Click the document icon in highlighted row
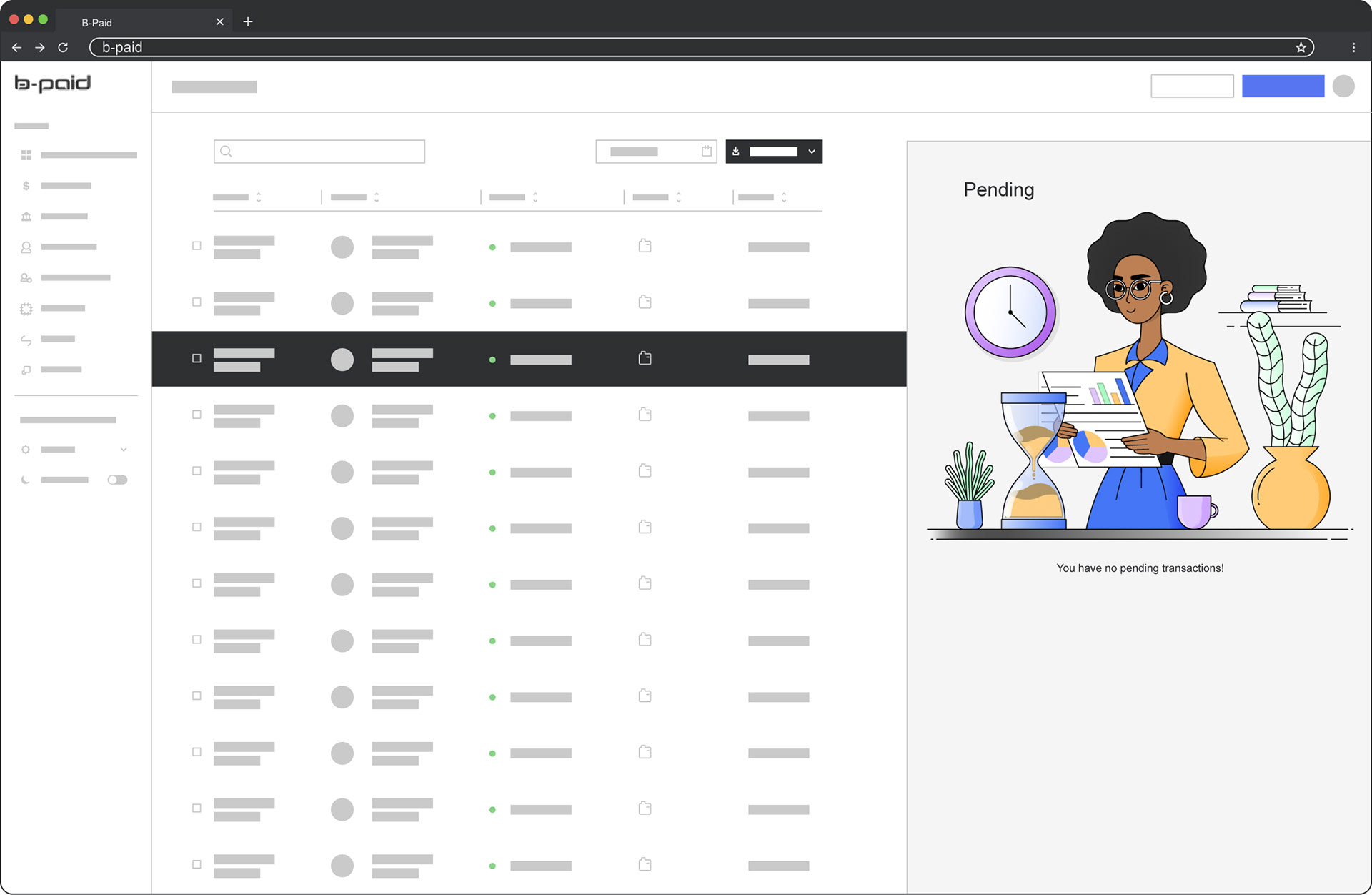The height and width of the screenshot is (895, 1372). click(645, 358)
